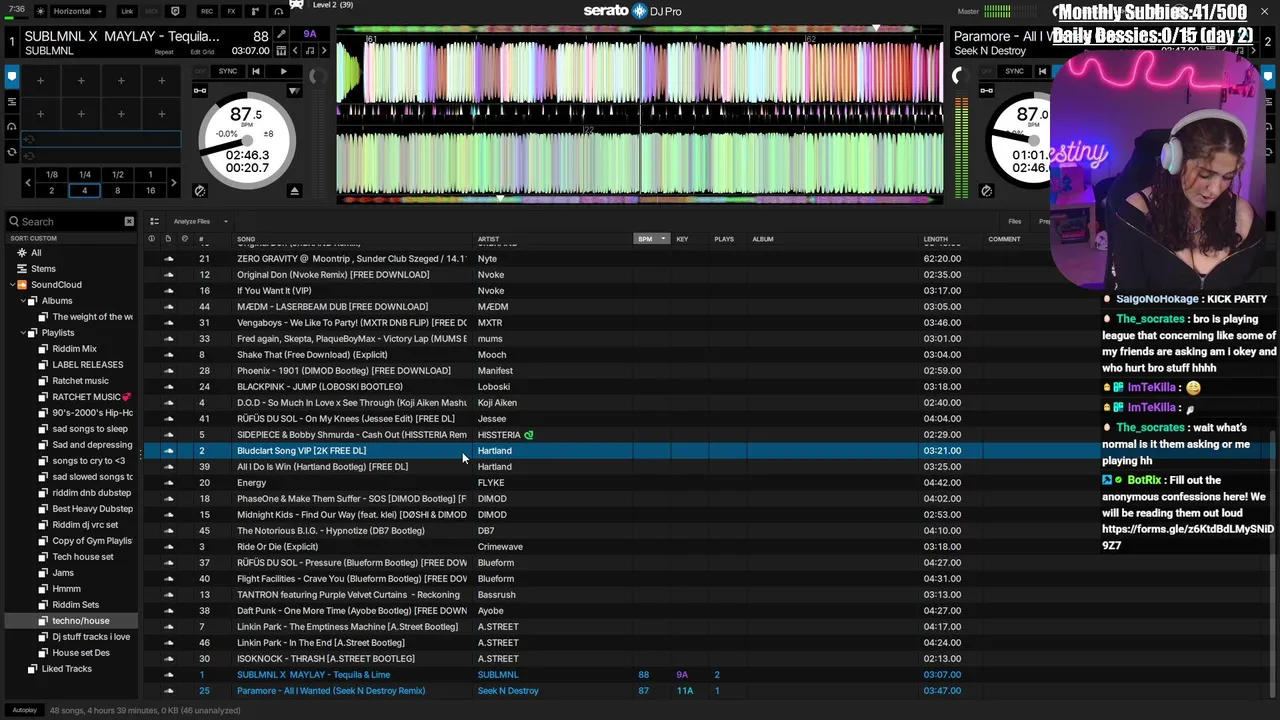Enable SYNC on deck 1
The image size is (1280, 720).
click(x=228, y=71)
